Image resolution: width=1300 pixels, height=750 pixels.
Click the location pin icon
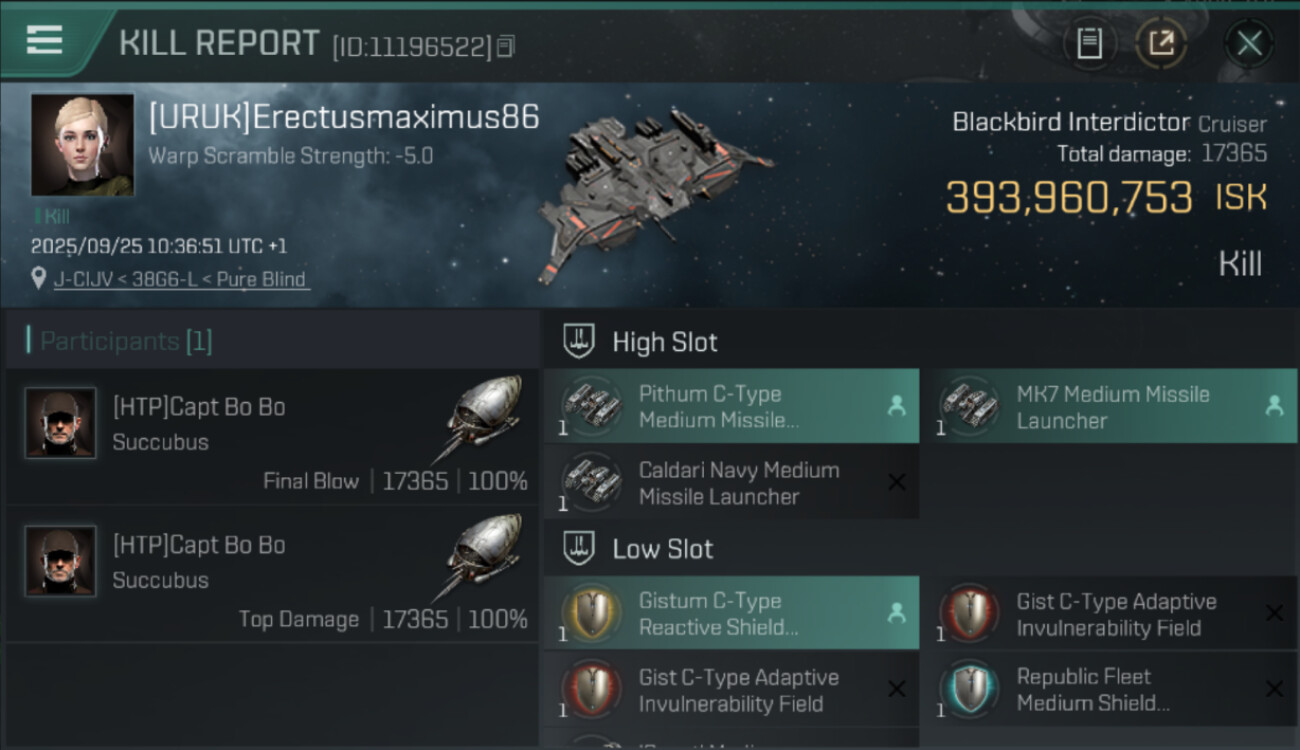pos(39,279)
